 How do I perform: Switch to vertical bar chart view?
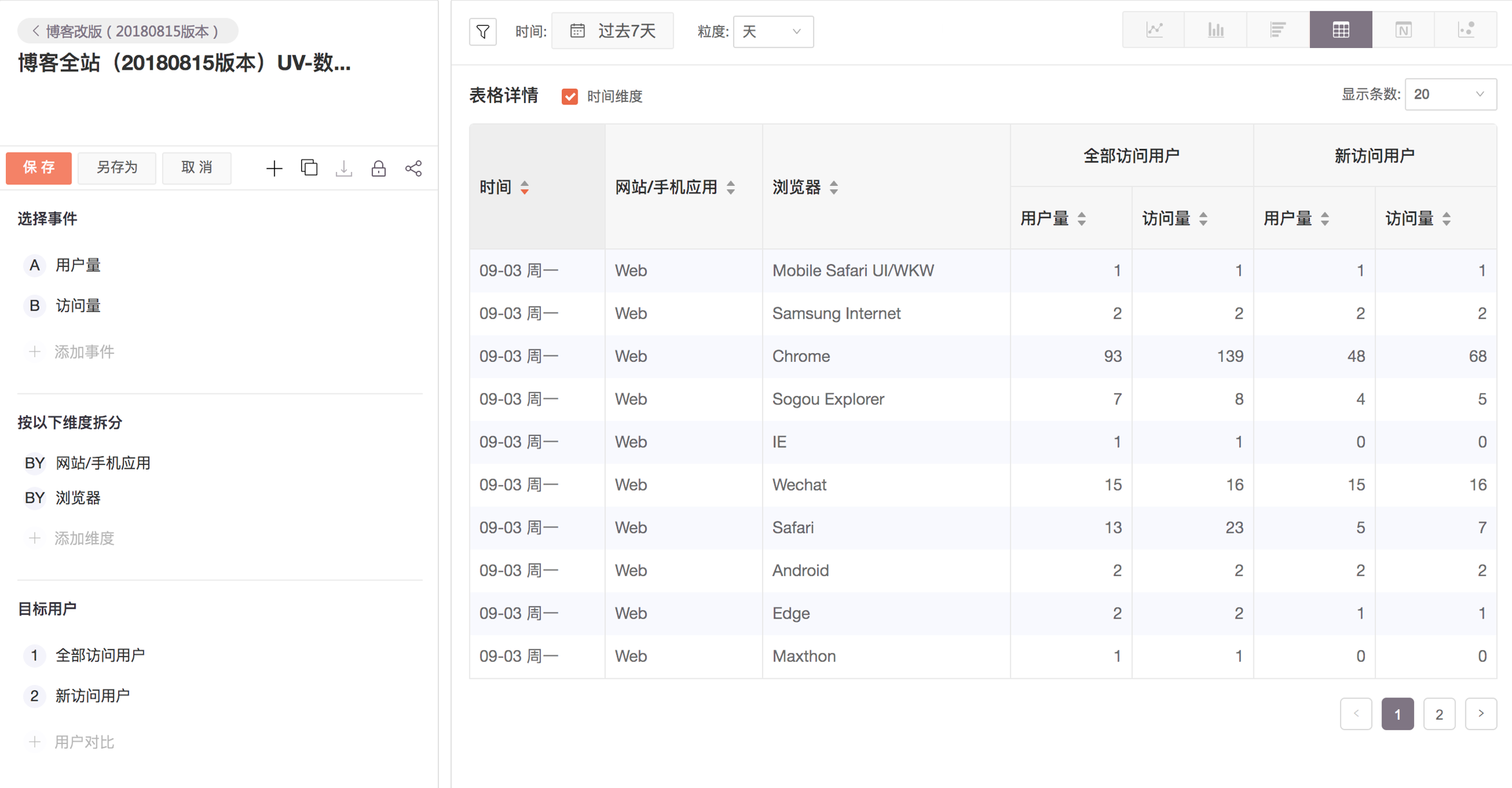[1215, 30]
